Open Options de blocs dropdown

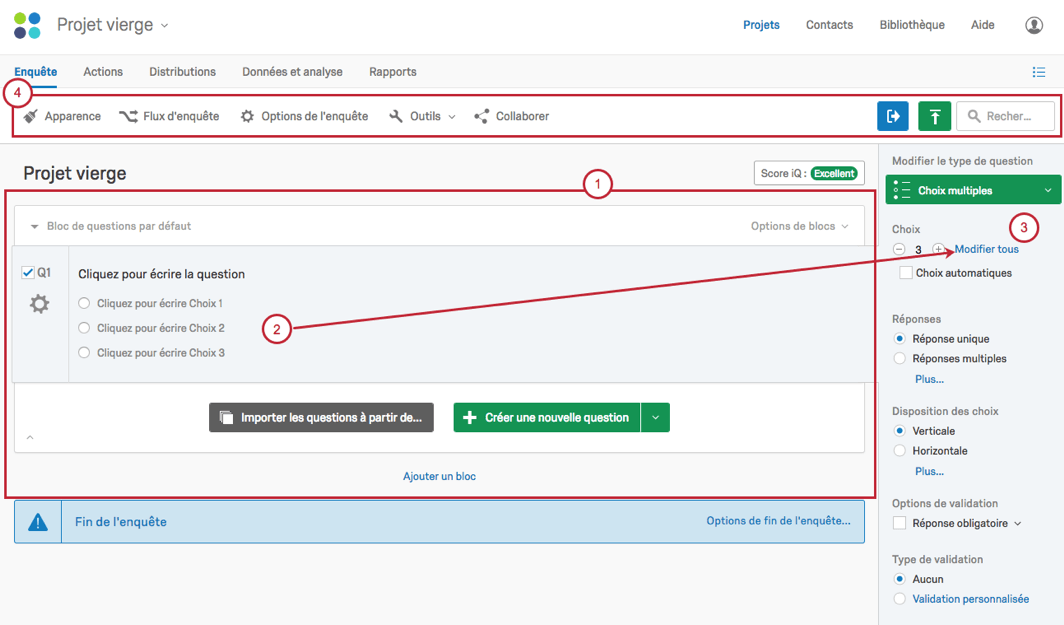(799, 226)
